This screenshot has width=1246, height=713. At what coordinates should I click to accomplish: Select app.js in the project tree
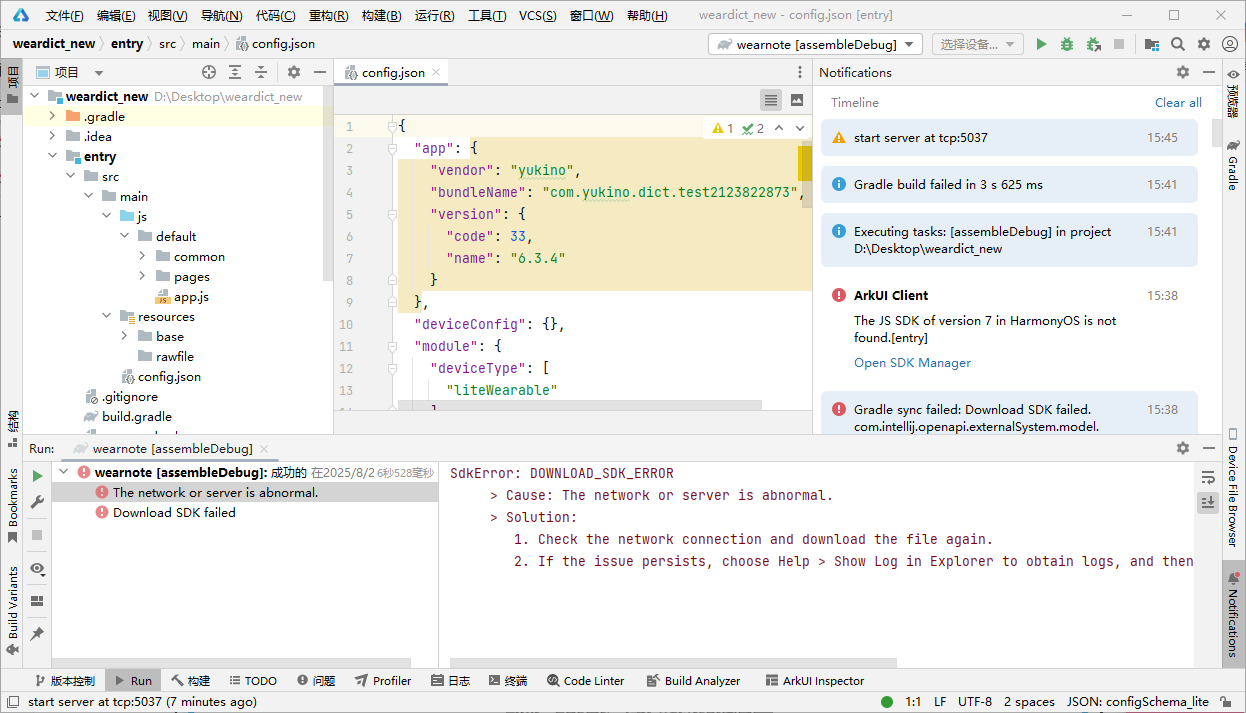(x=191, y=297)
